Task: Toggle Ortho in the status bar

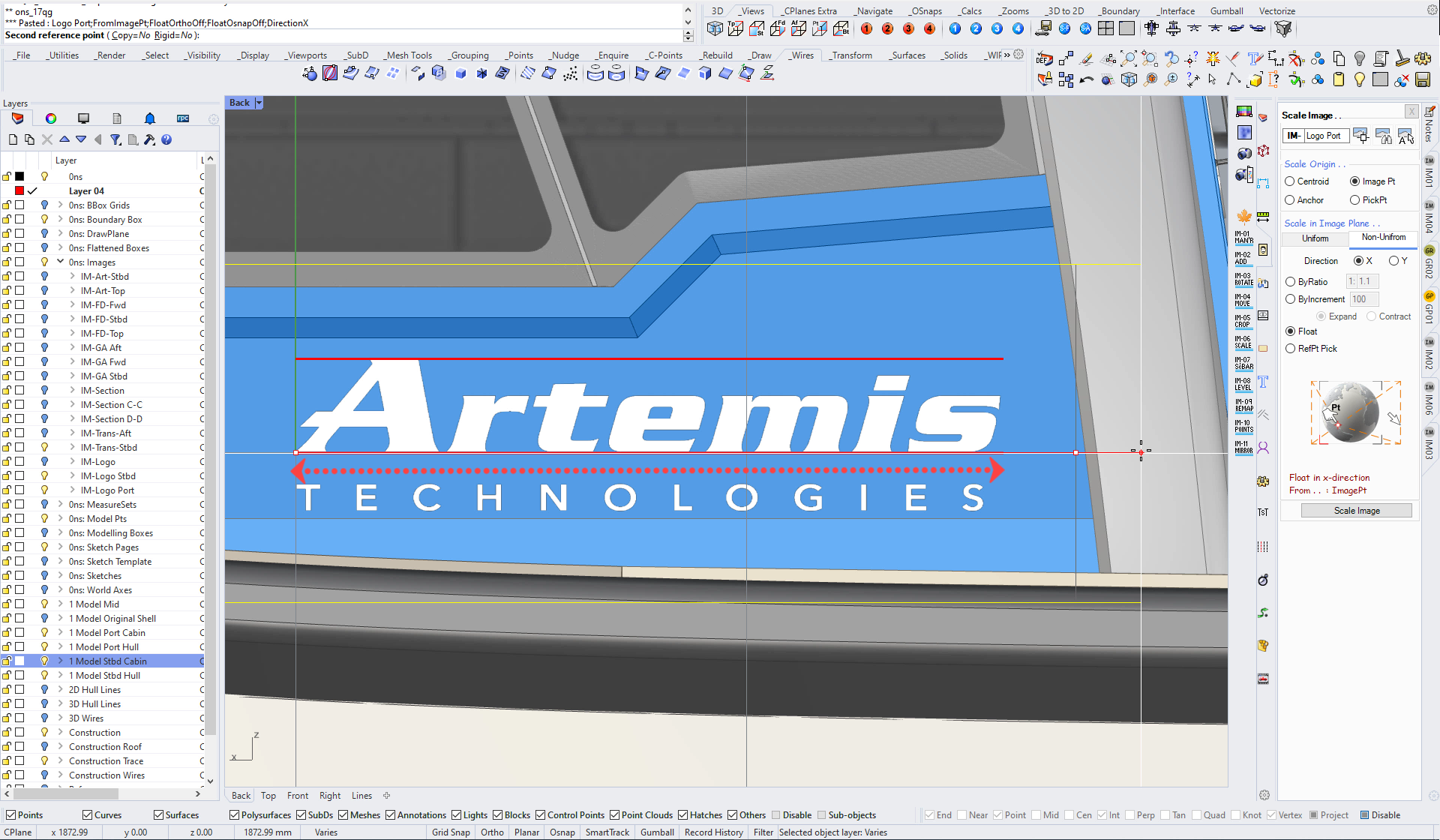Action: [x=492, y=832]
